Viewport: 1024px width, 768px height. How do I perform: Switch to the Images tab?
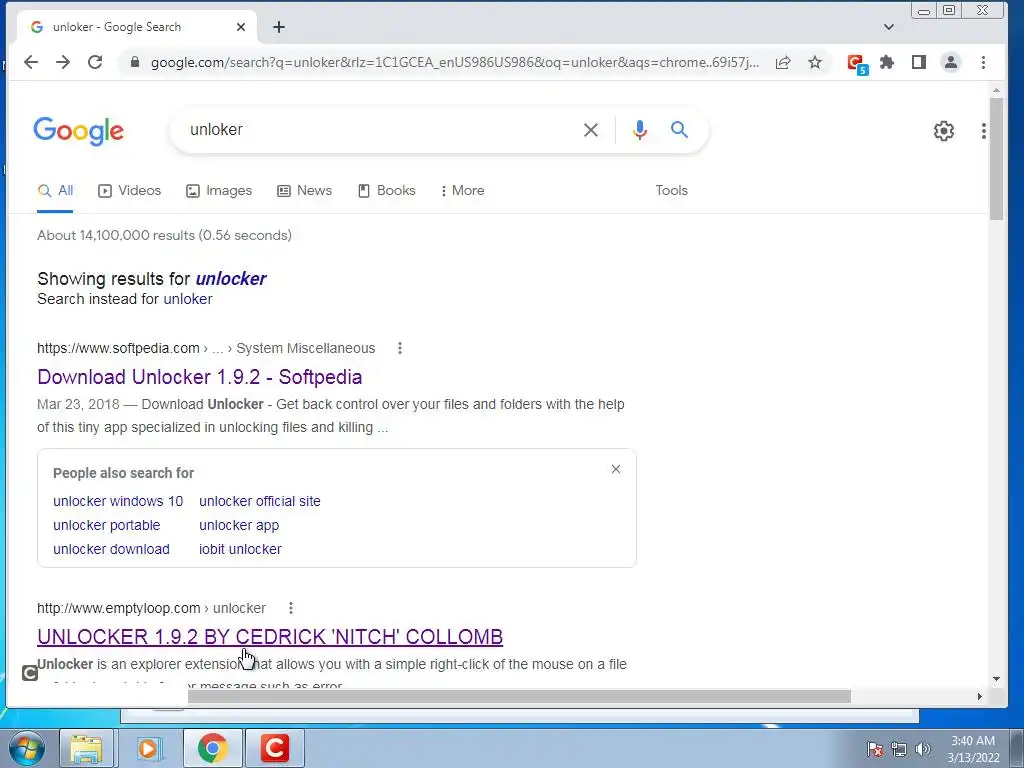[219, 191]
